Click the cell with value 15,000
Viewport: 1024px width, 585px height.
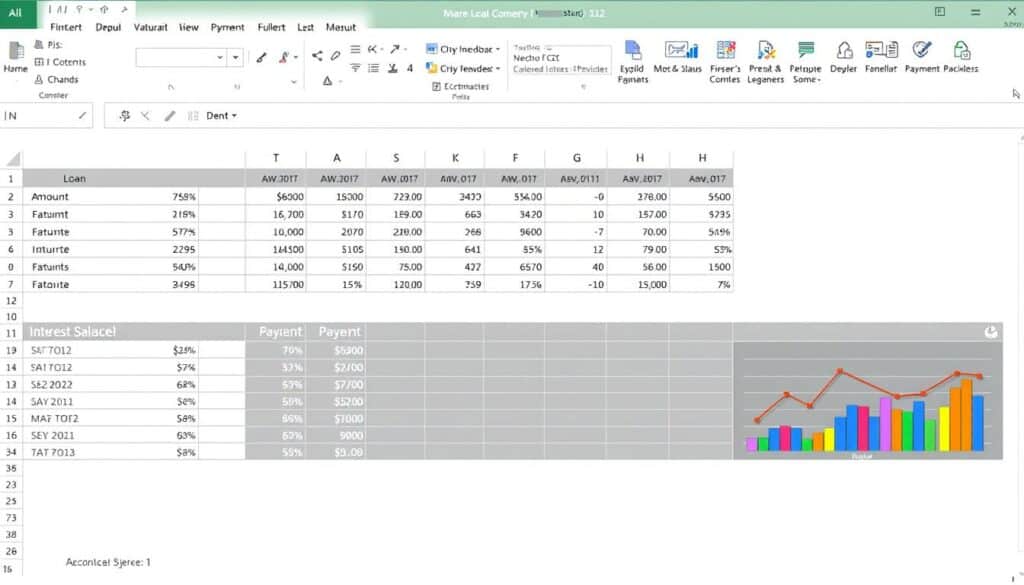point(638,285)
